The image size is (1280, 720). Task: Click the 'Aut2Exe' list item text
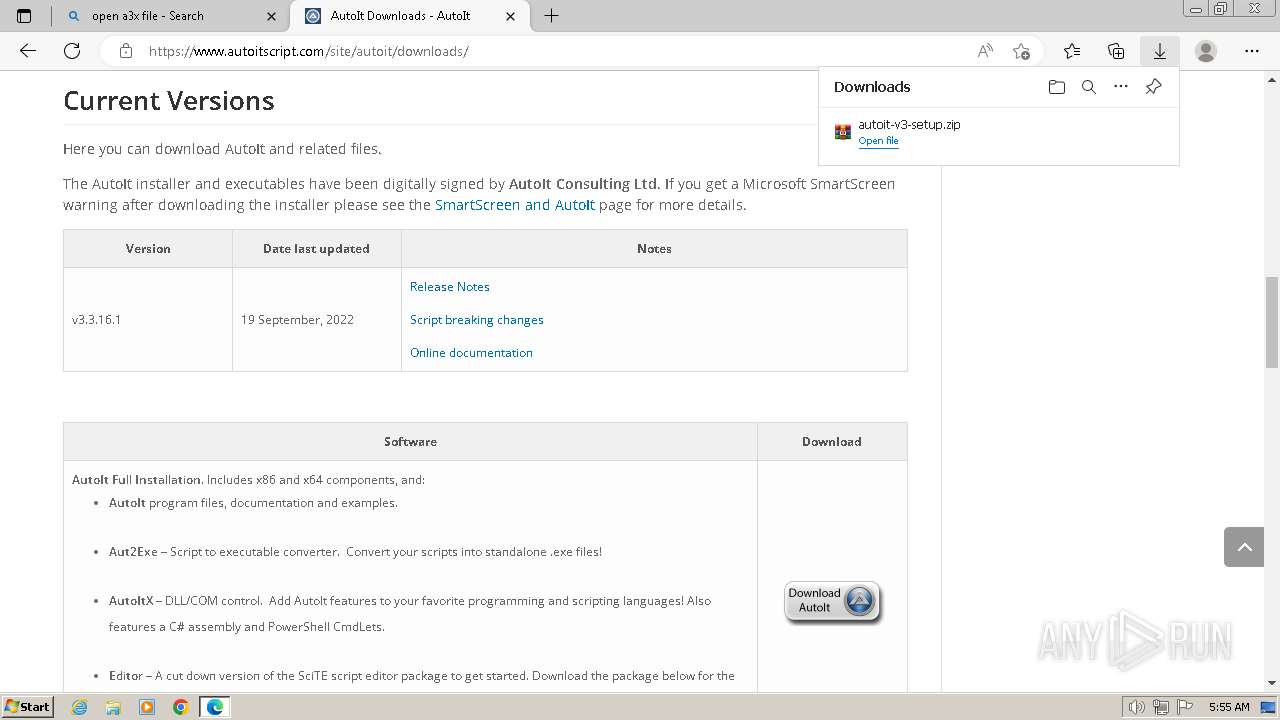pos(355,552)
